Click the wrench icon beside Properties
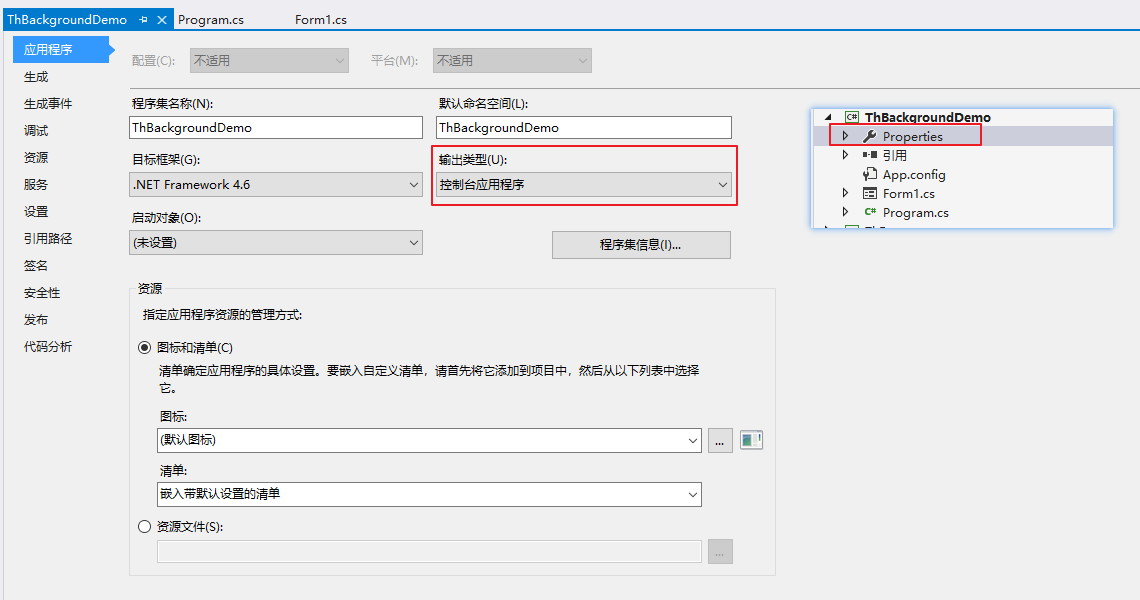This screenshot has height=600, width=1140. pyautogui.click(x=869, y=136)
